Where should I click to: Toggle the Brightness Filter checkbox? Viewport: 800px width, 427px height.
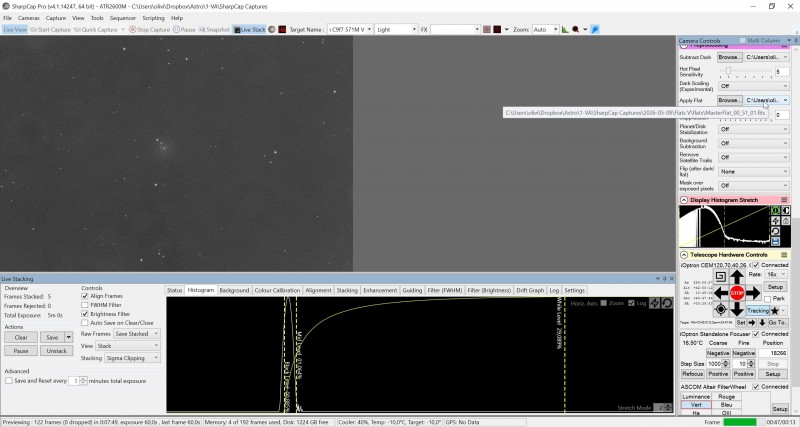tap(85, 314)
